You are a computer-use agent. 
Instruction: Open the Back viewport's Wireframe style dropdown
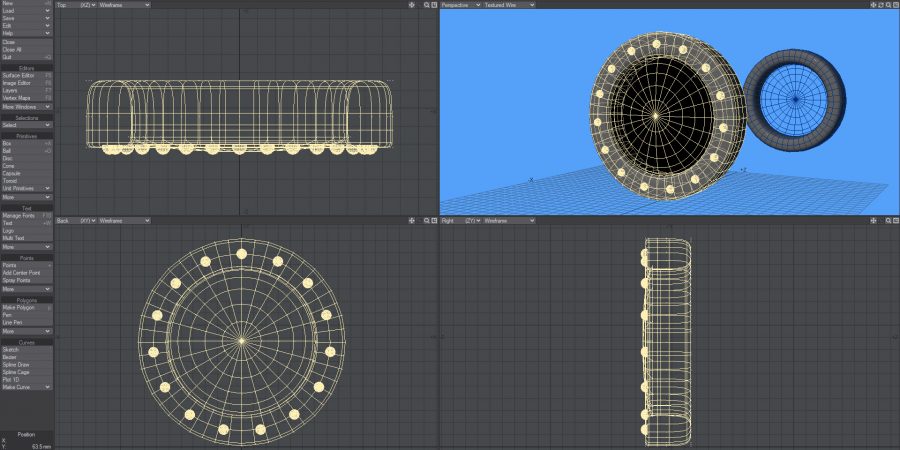[x=124, y=220]
